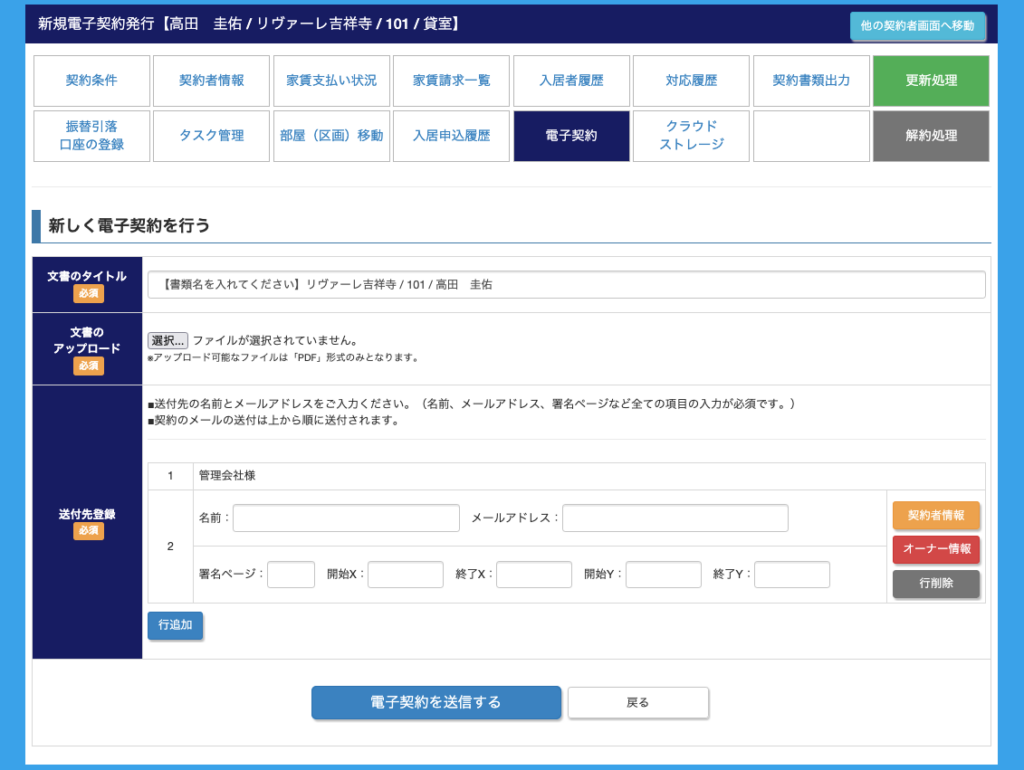Click the 文書のタイトル text field
Image resolution: width=1024 pixels, height=770 pixels.
566,285
